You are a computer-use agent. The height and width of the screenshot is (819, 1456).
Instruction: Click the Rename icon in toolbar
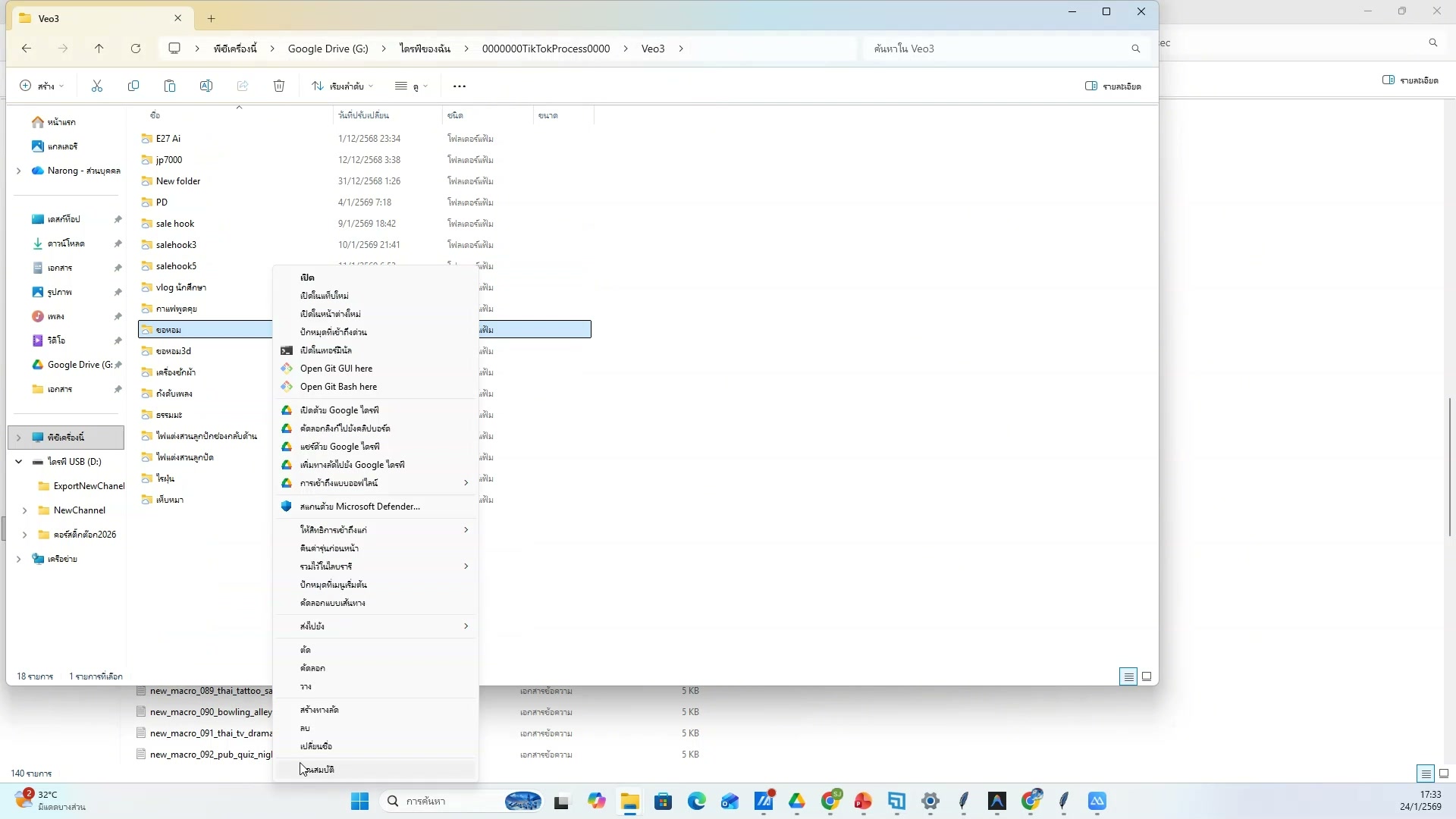tap(206, 86)
